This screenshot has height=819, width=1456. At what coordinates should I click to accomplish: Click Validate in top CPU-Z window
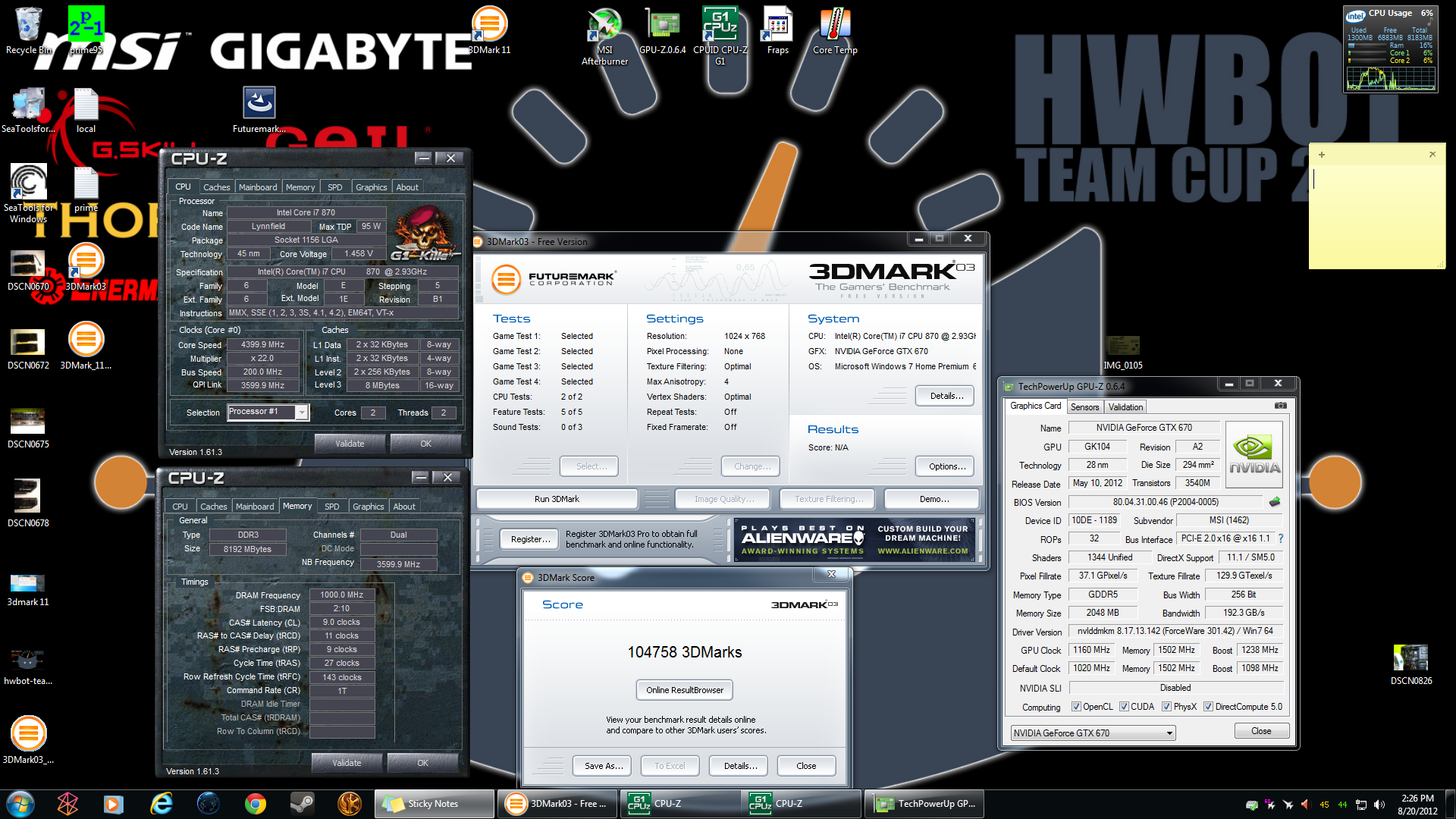click(350, 444)
